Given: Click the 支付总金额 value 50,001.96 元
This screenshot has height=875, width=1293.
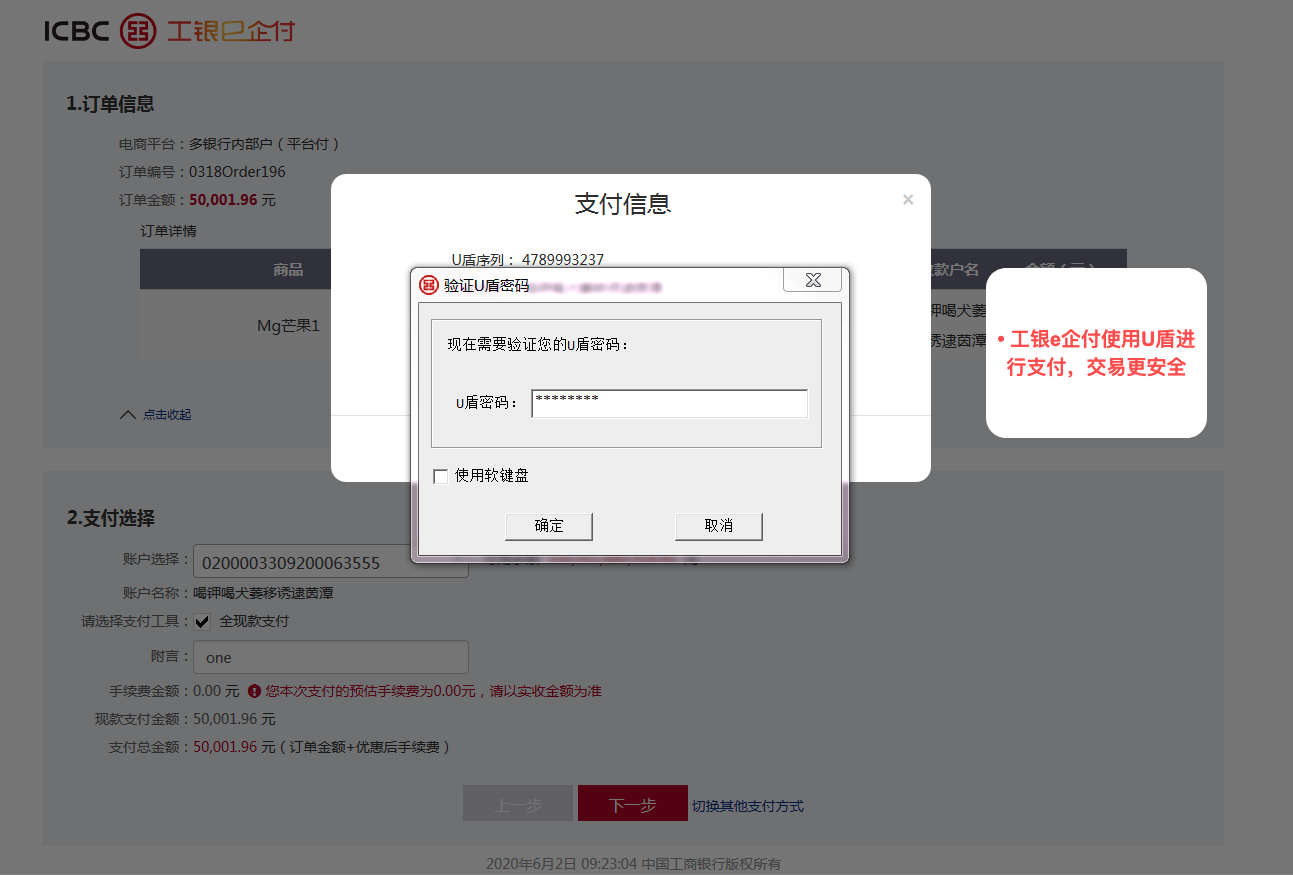Looking at the screenshot, I should tap(234, 747).
